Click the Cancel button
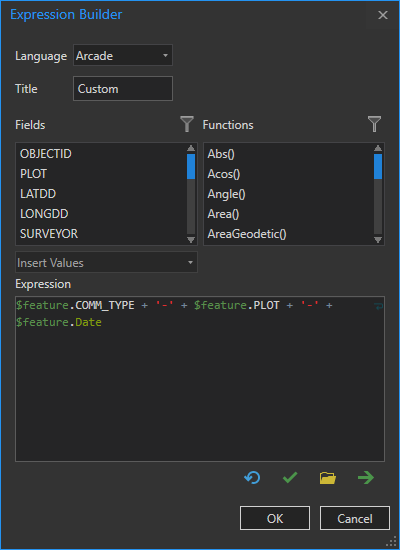Image resolution: width=400 pixels, height=550 pixels. 355,518
